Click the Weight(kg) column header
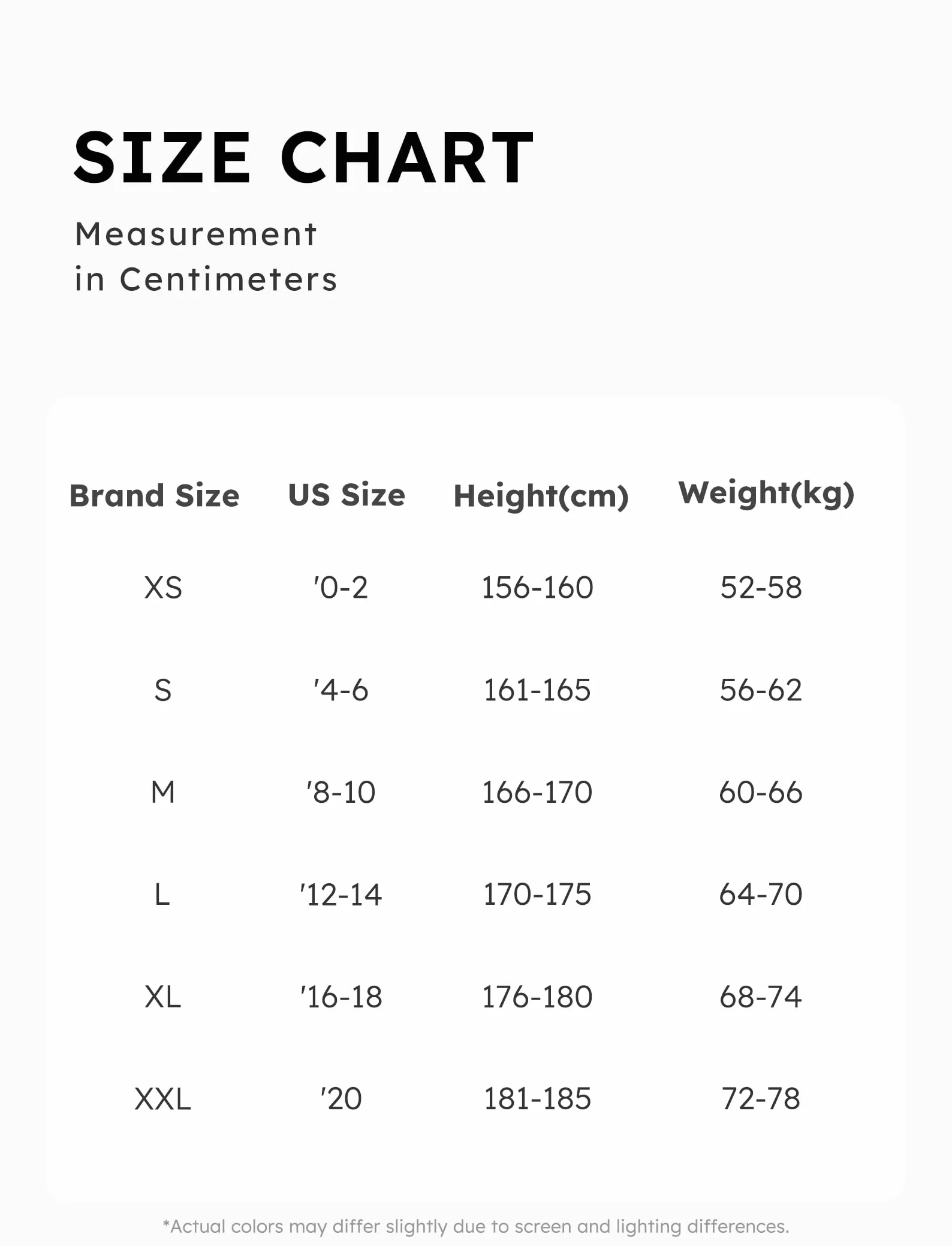 click(766, 493)
